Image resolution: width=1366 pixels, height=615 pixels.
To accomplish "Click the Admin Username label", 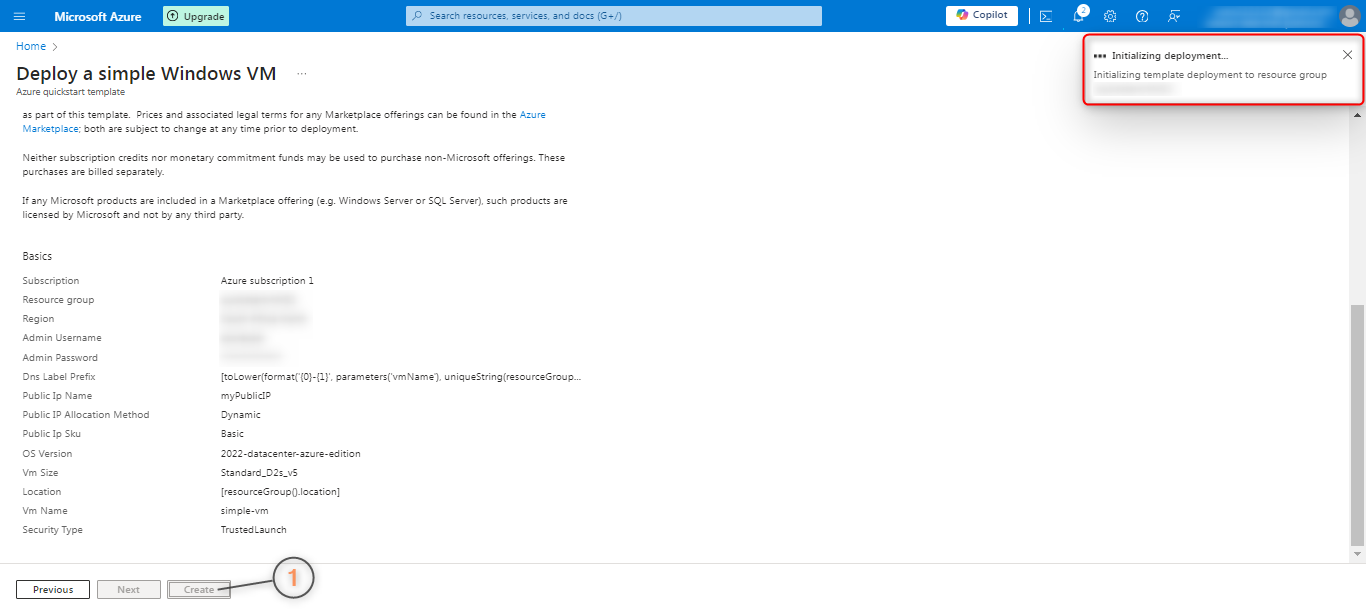I will pyautogui.click(x=62, y=338).
